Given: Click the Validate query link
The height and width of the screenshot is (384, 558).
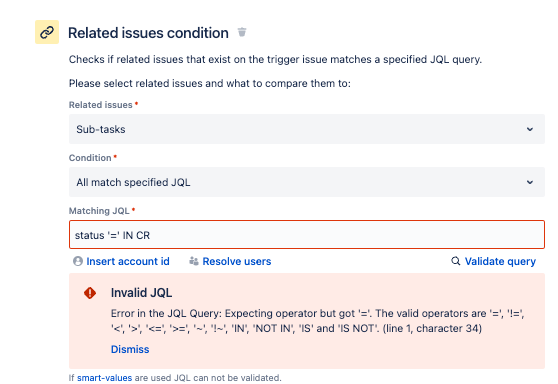Looking at the screenshot, I should click(x=500, y=261).
